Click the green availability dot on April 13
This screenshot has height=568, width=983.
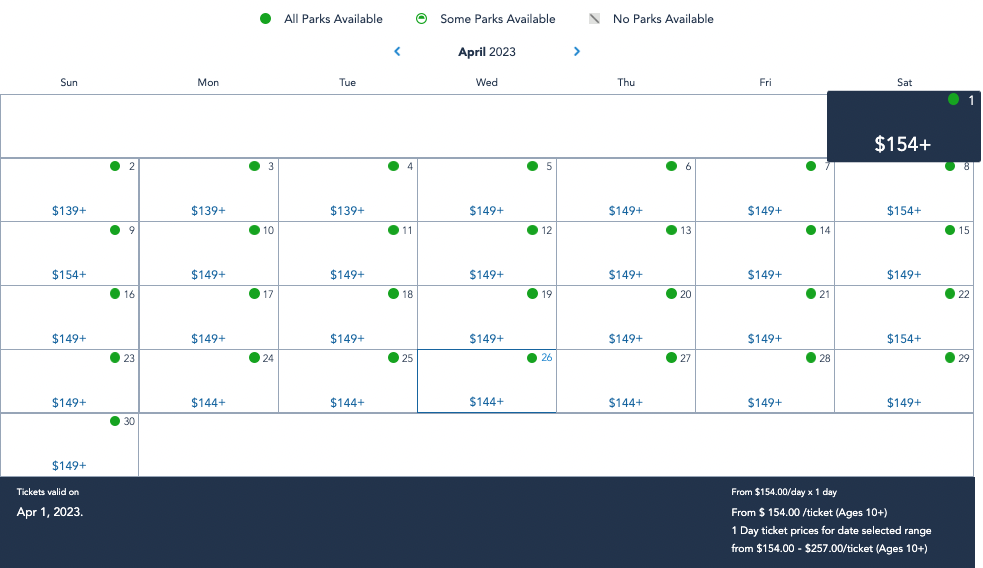671,230
